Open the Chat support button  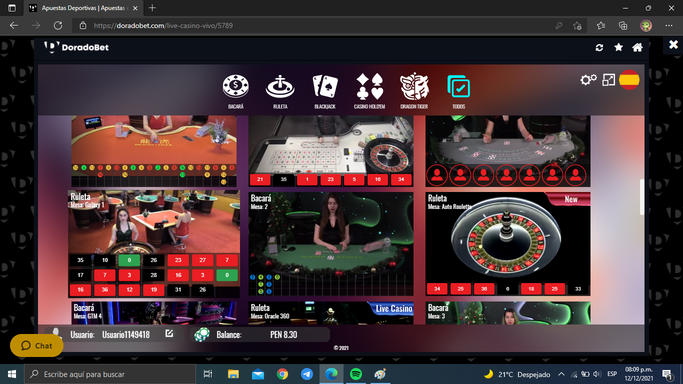[37, 346]
